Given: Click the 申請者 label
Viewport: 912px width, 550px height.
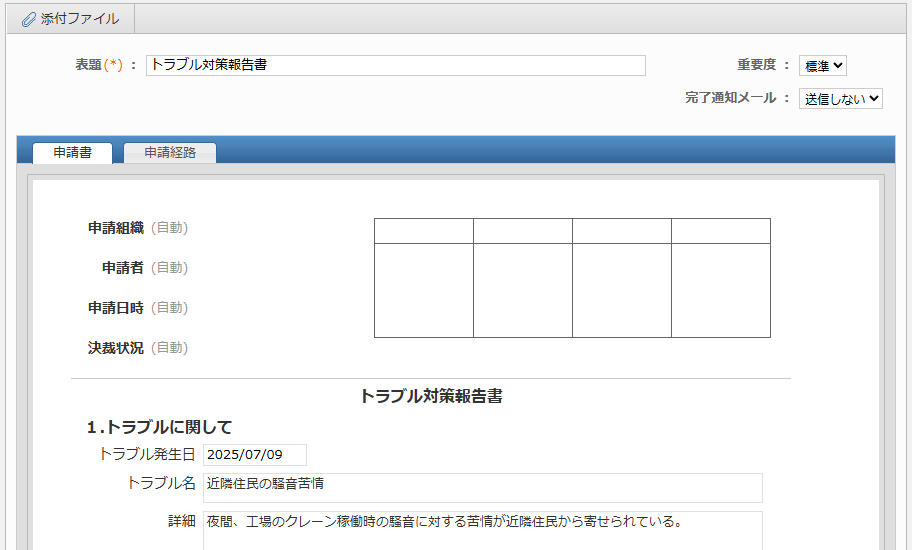Looking at the screenshot, I should click(123, 268).
